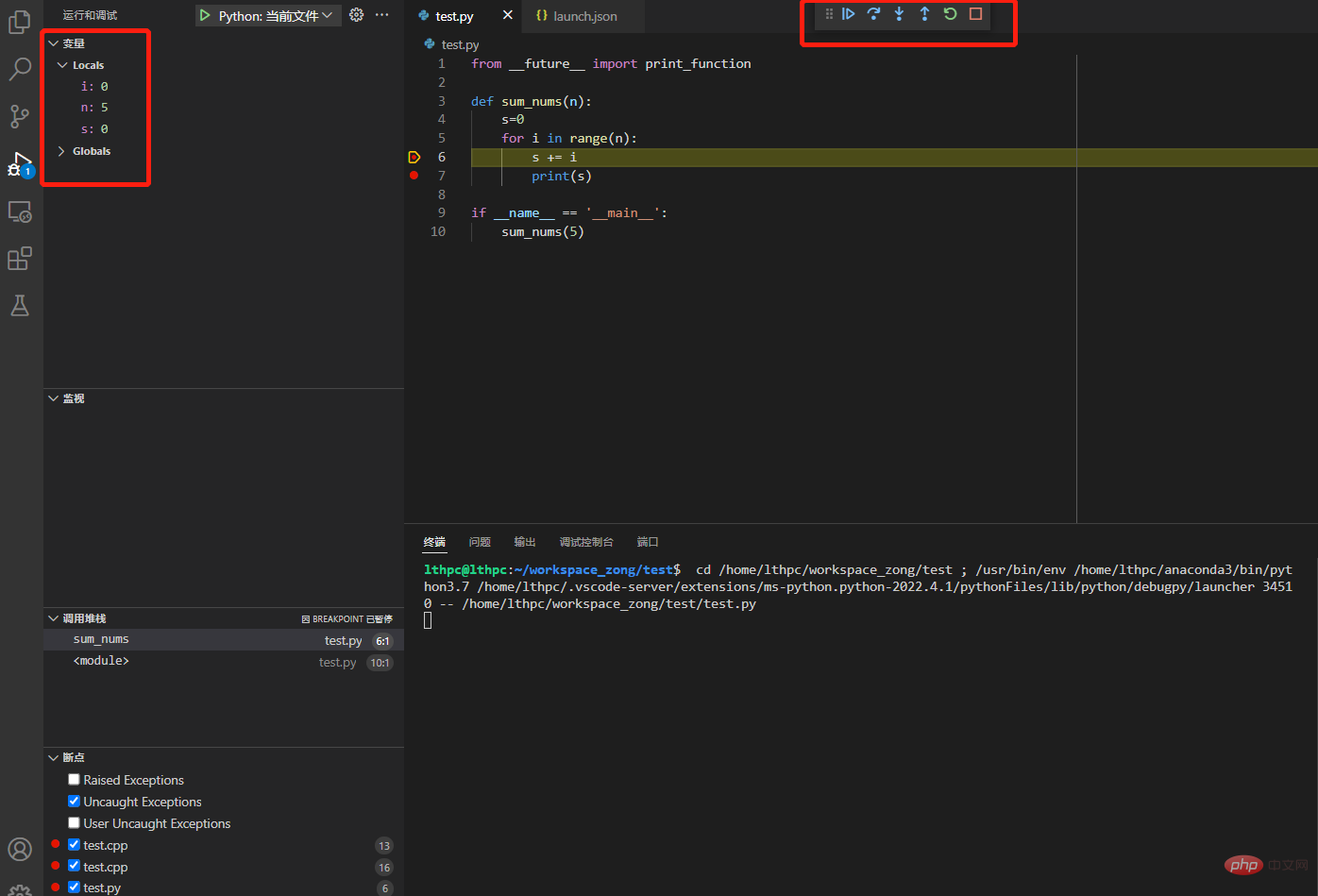
Task: Switch to the 调试控制台 panel tab
Action: 585,542
